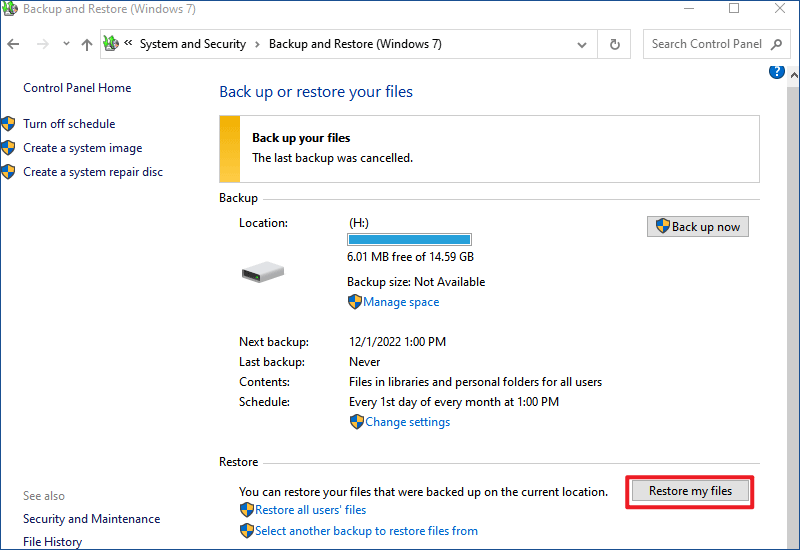
Task: Open File History link
Action: (53, 542)
